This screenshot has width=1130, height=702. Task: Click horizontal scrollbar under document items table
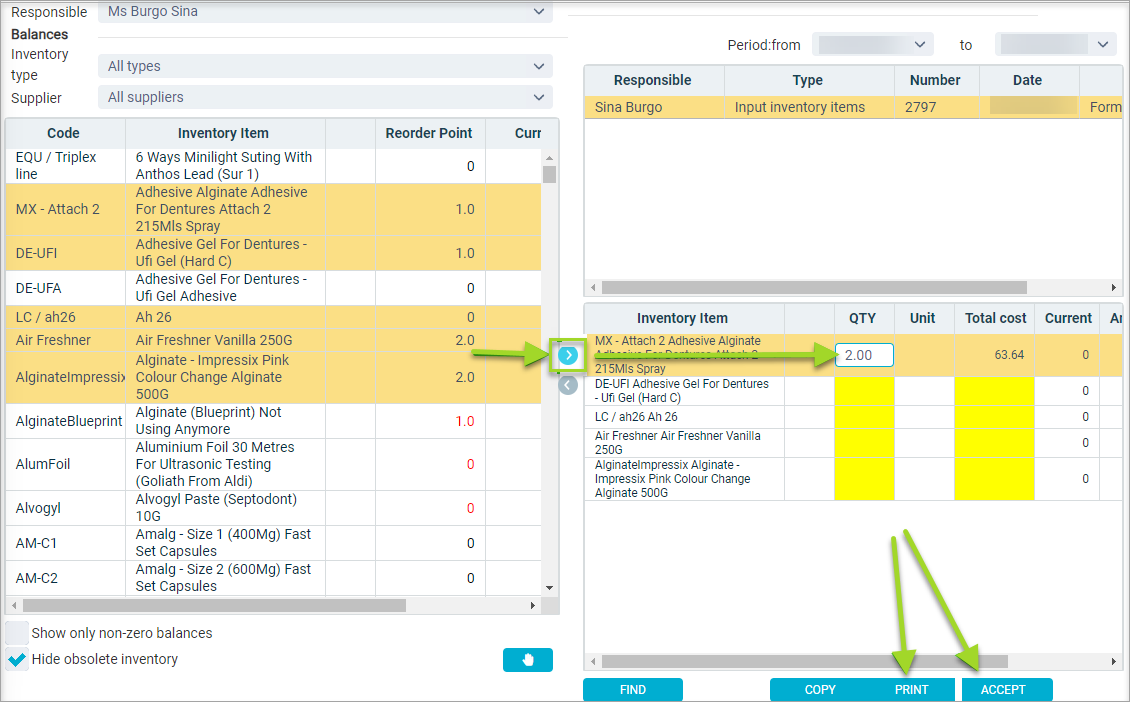[x=805, y=661]
